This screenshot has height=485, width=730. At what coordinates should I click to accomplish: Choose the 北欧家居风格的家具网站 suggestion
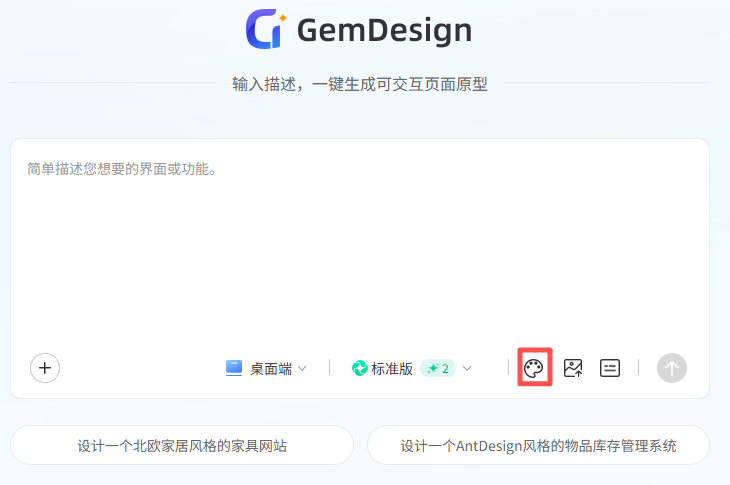click(182, 445)
